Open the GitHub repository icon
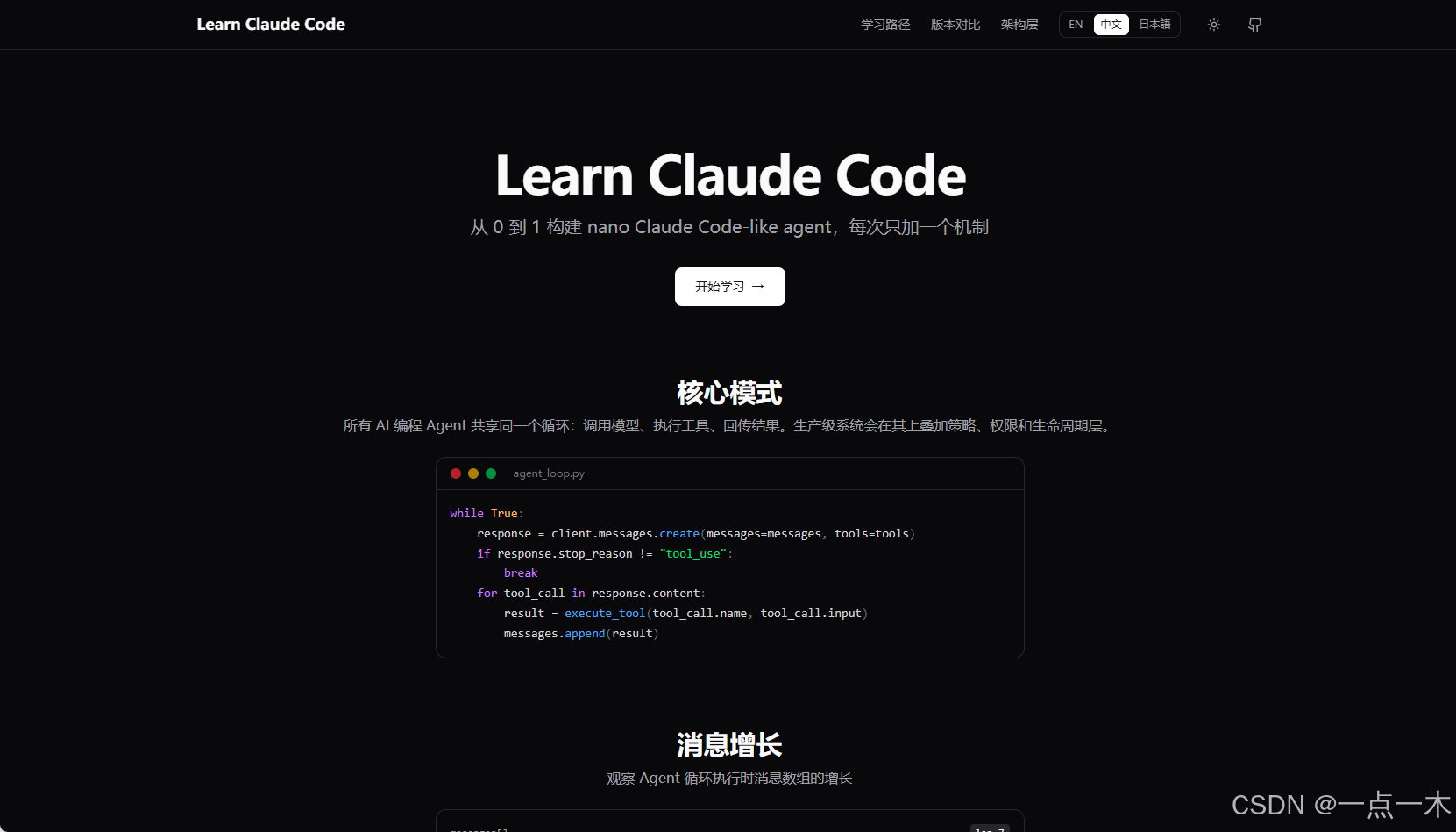 tap(1254, 25)
